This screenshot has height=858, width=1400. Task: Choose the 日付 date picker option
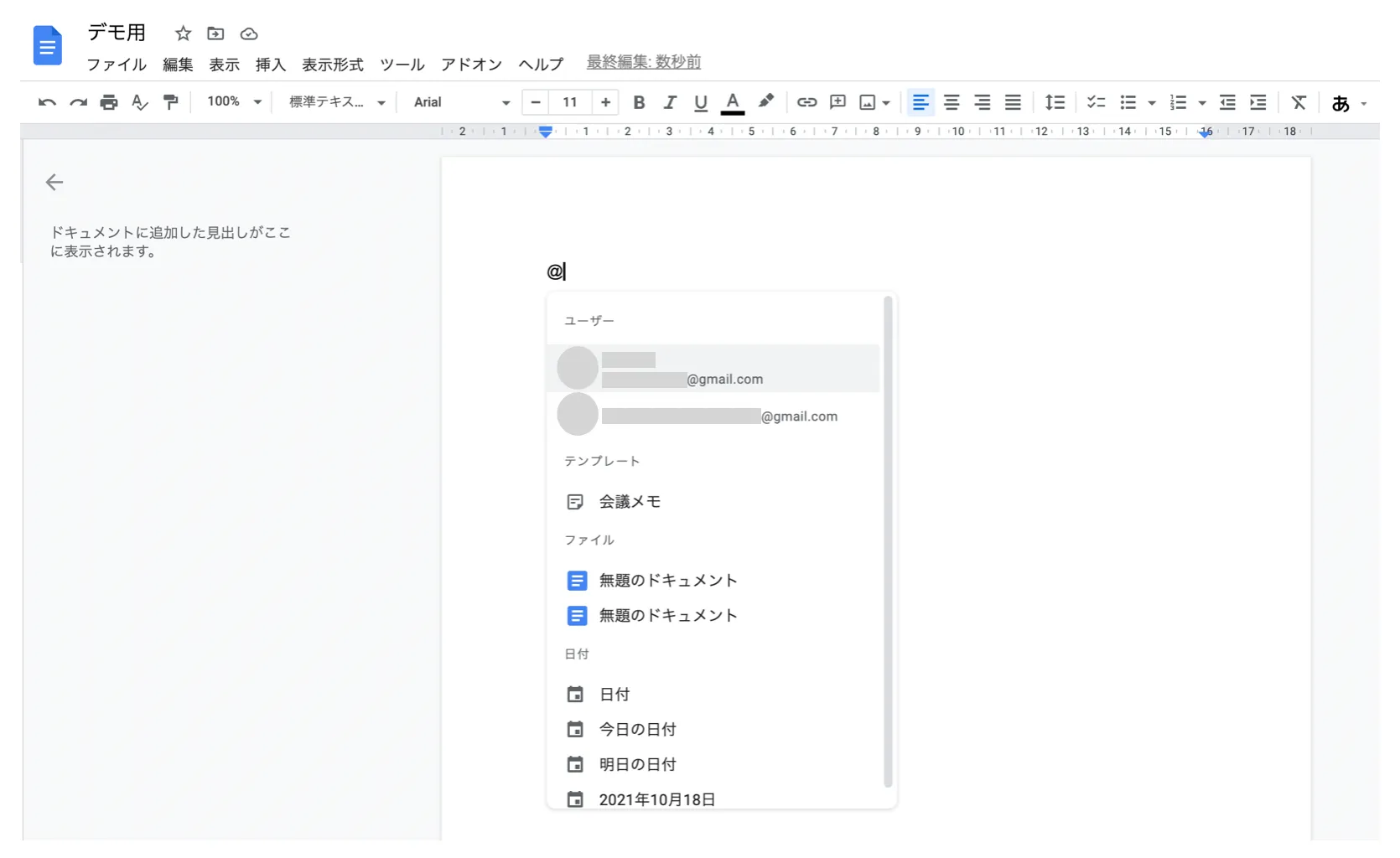point(713,695)
